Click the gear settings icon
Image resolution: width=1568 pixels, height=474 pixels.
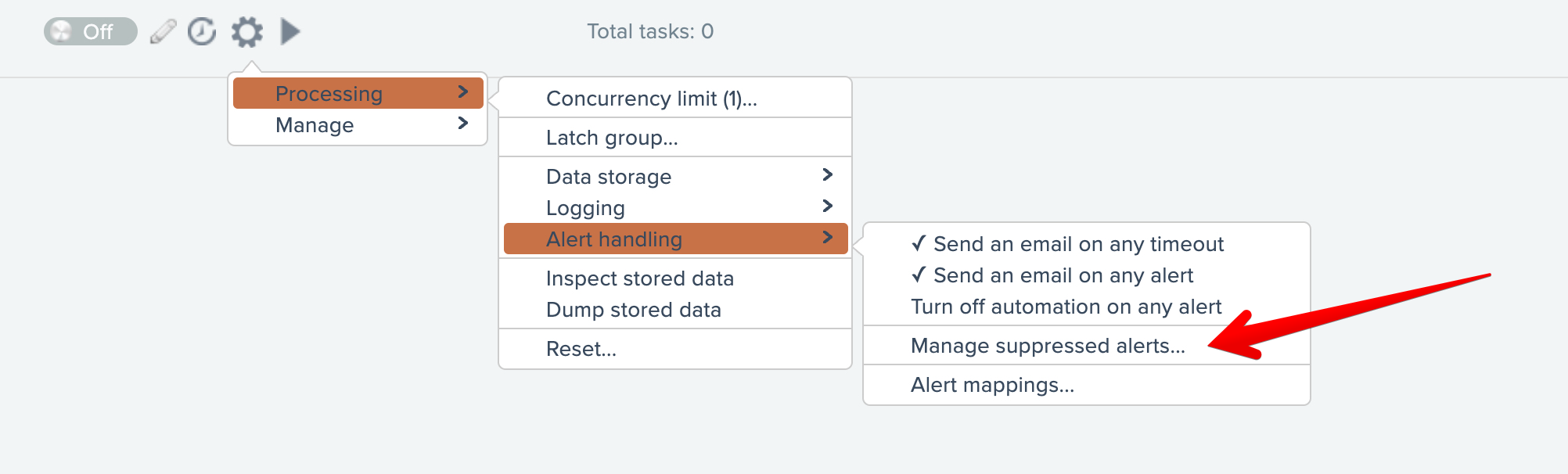[247, 32]
